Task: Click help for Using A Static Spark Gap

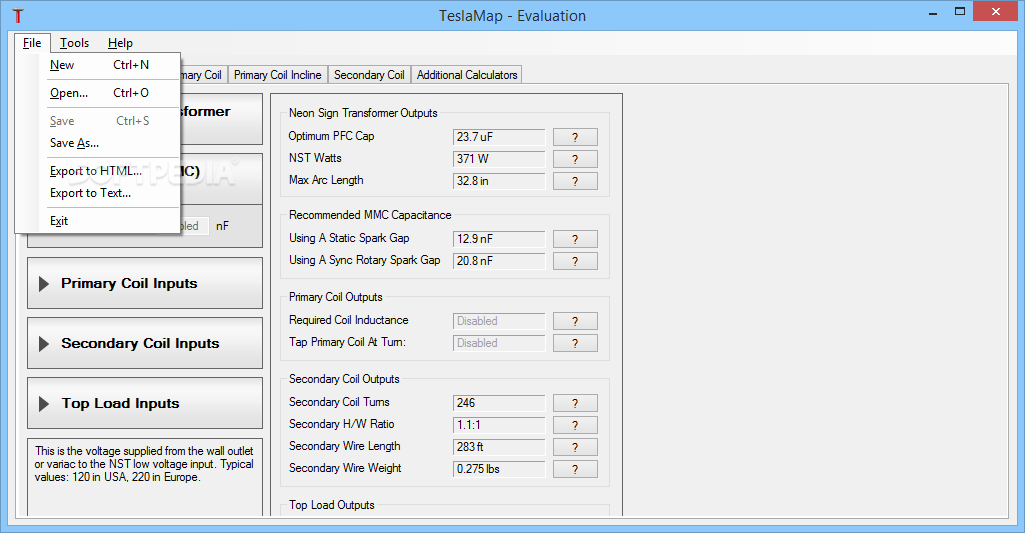Action: coord(575,239)
